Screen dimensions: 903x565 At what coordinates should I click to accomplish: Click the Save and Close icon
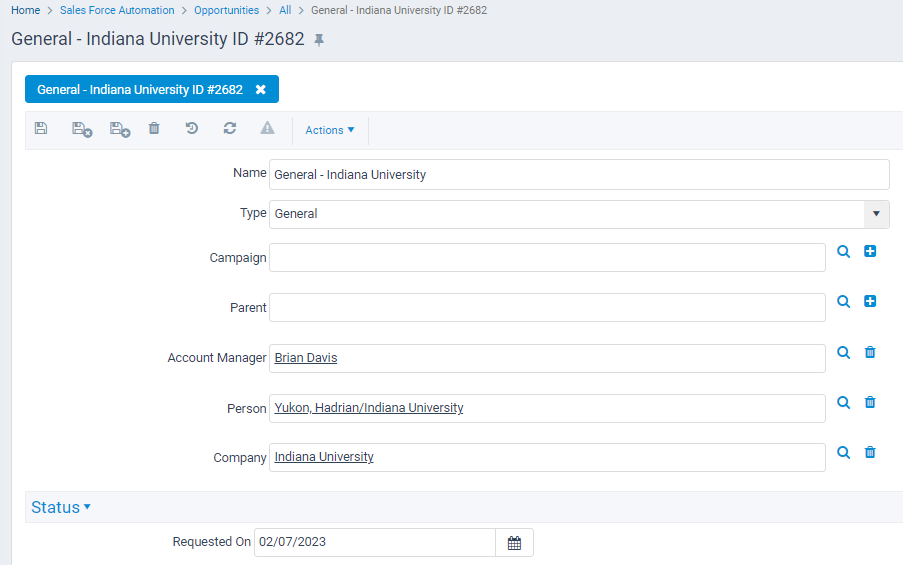(82, 129)
